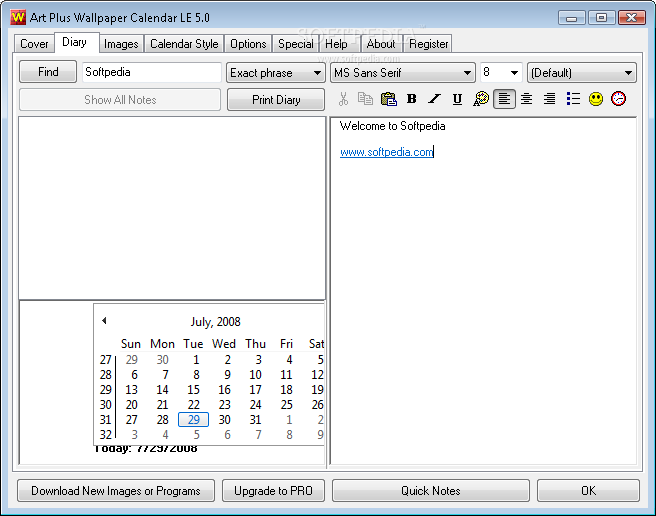Open the Special tab
Viewport: 656px width, 516px height.
296,44
